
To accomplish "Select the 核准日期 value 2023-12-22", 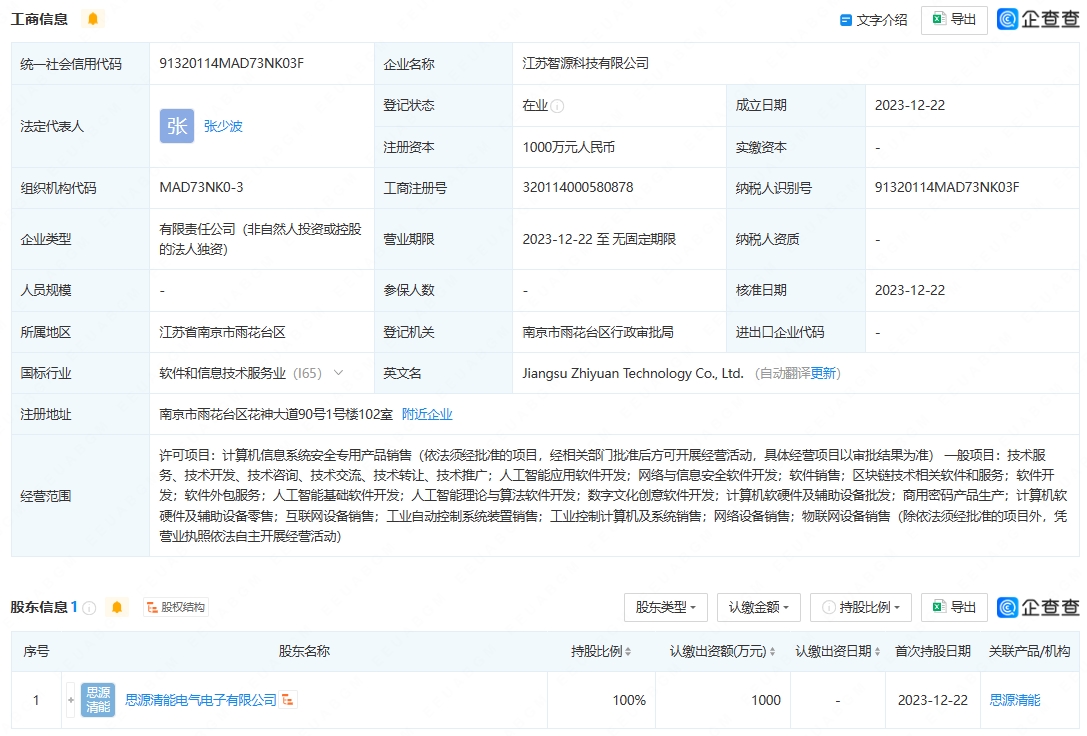I will click(910, 290).
